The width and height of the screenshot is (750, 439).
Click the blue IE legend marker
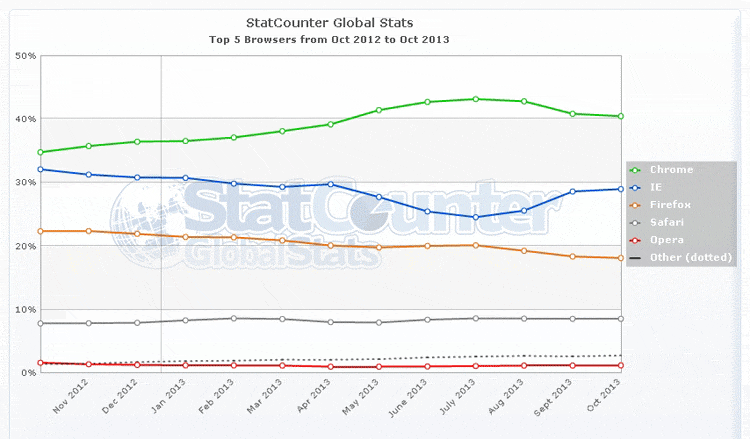tap(636, 187)
